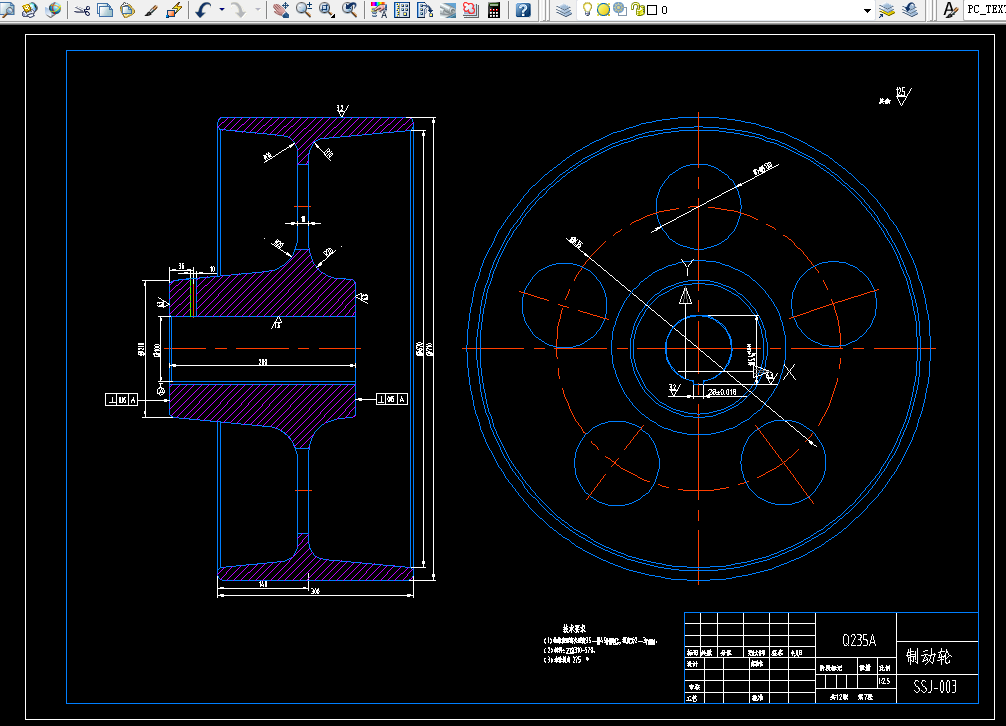The image size is (1006, 726).
Task: Cut selection with the scissors icon
Action: click(82, 10)
